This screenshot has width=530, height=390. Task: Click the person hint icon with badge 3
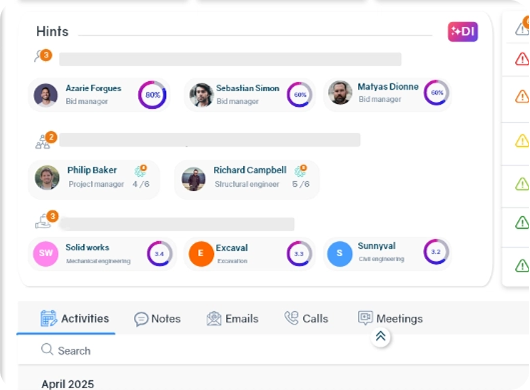click(43, 56)
